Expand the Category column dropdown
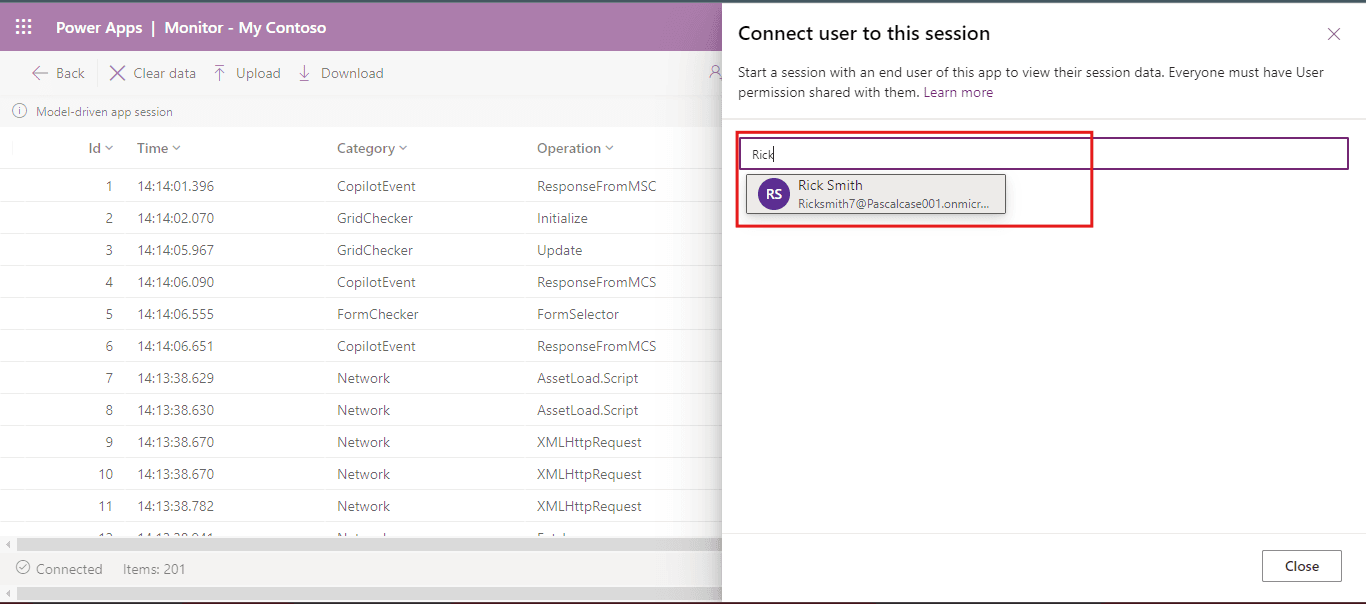The height and width of the screenshot is (604, 1366). pyautogui.click(x=403, y=148)
